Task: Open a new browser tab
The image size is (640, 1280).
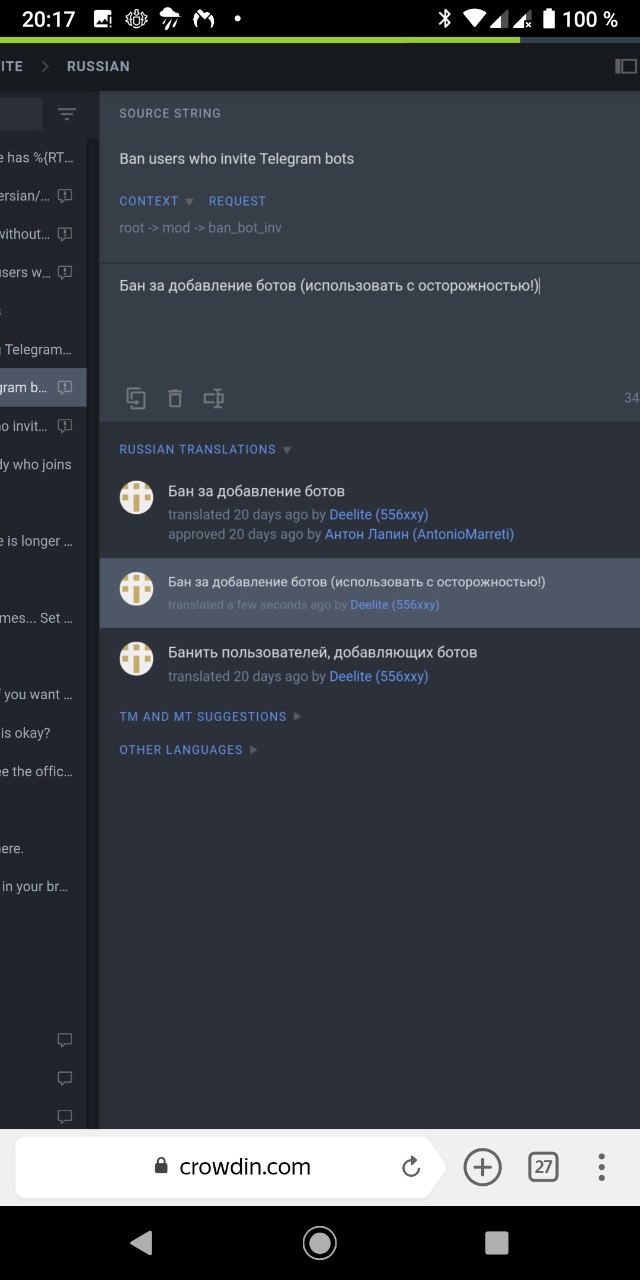Action: (x=482, y=1166)
